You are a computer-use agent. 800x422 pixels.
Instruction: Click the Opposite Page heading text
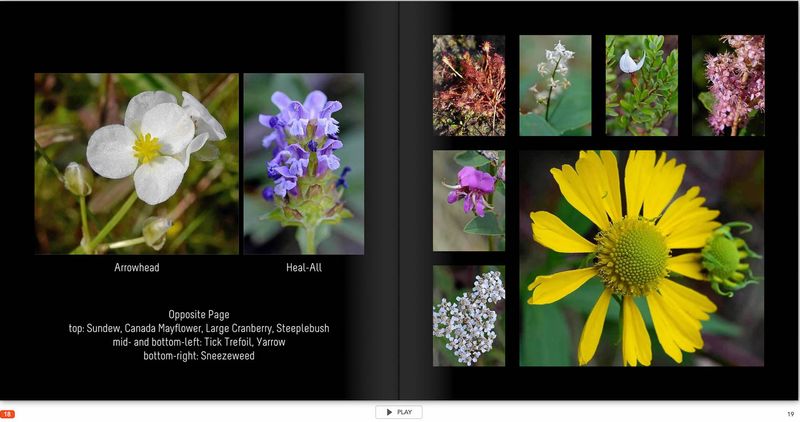pos(199,314)
